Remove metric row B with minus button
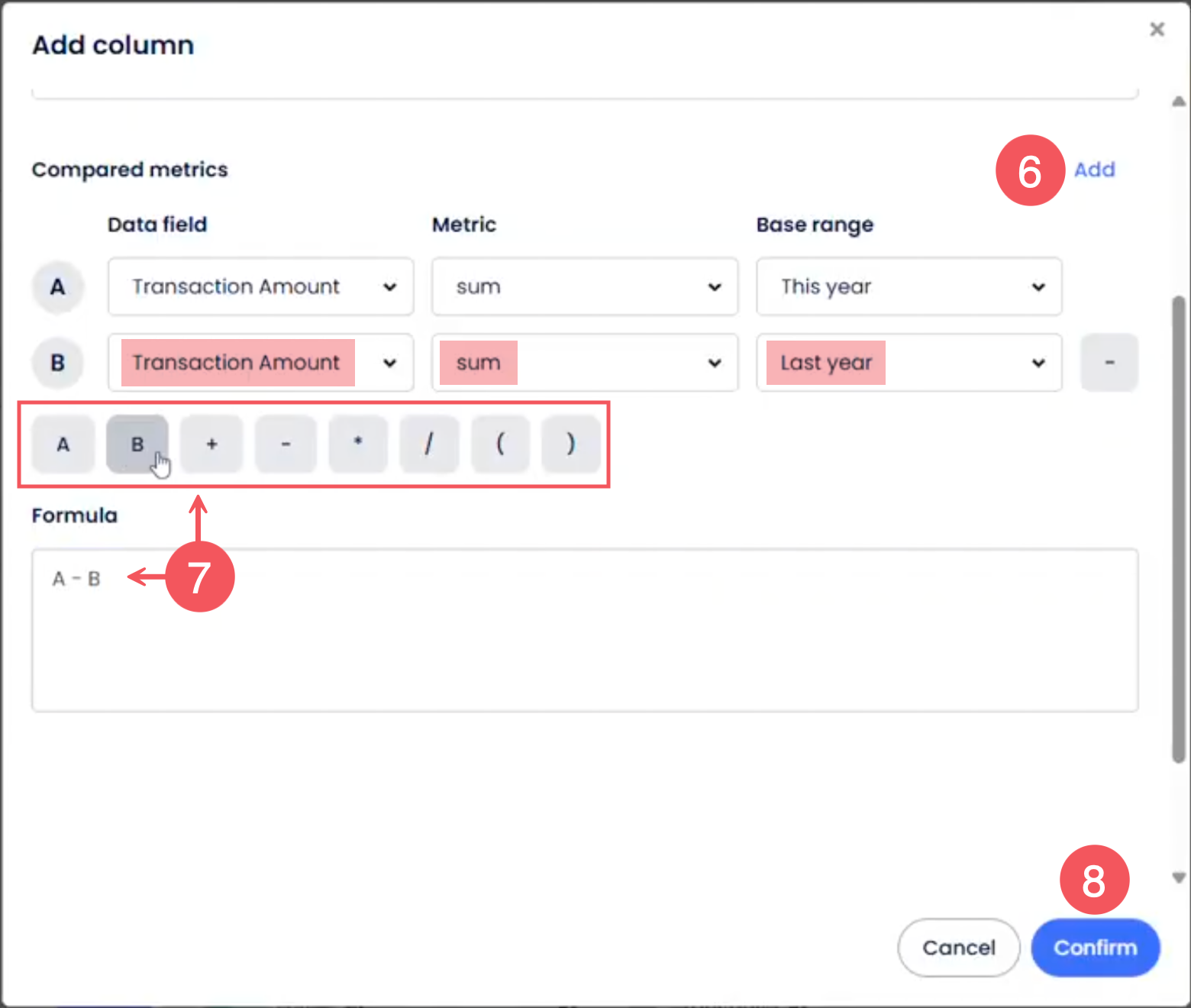Viewport: 1191px width, 1008px height. (x=1109, y=363)
